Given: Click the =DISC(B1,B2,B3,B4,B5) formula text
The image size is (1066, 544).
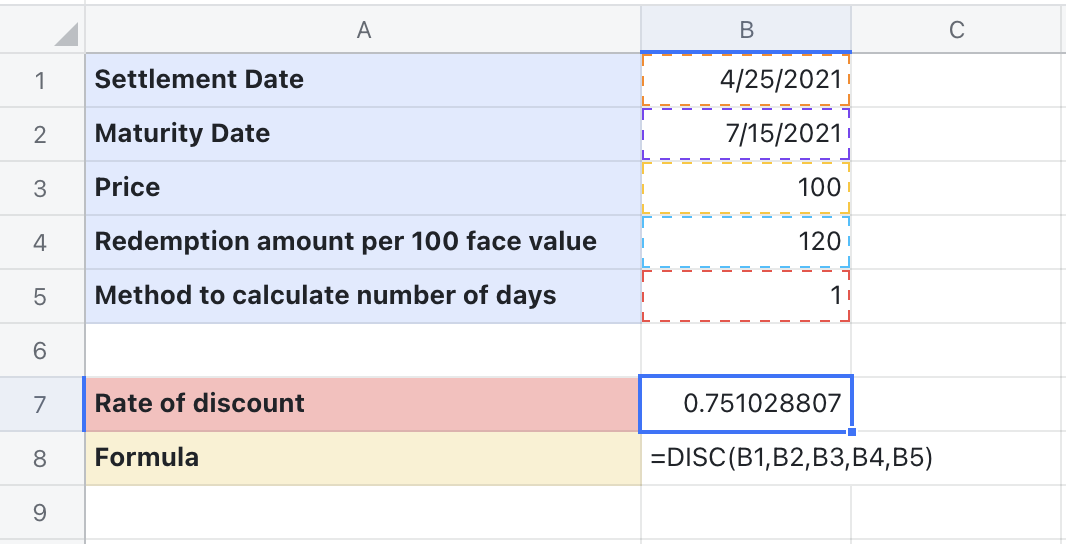Looking at the screenshot, I should (x=791, y=458).
